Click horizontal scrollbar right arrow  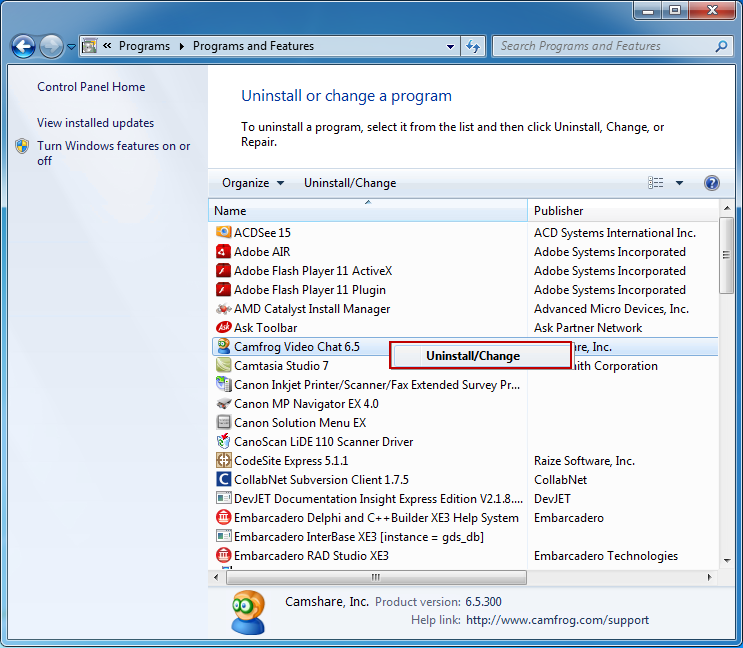(x=709, y=577)
